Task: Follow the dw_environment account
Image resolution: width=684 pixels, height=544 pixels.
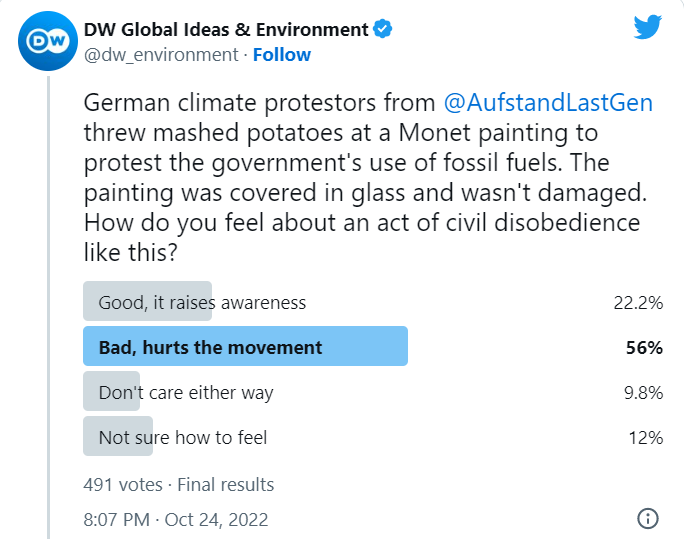Action: 281,54
